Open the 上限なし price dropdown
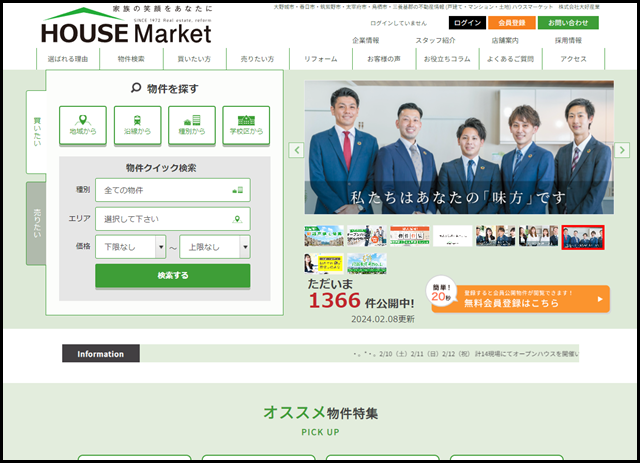Viewport: 640px width, 463px height. pyautogui.click(x=215, y=247)
